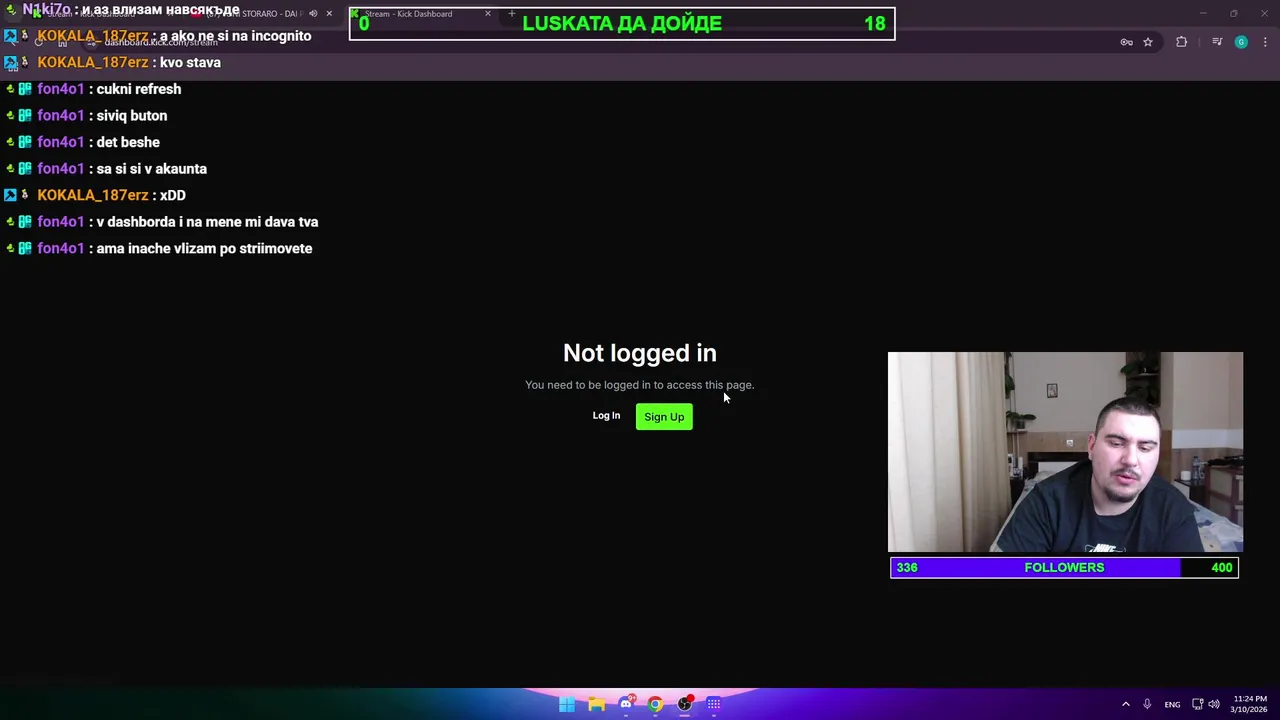
Task: Open the Windows Start menu
Action: tap(567, 704)
